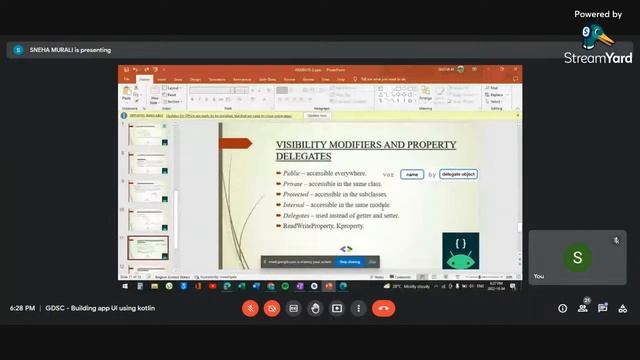Open Comments from PowerPoint status bar

point(400,277)
